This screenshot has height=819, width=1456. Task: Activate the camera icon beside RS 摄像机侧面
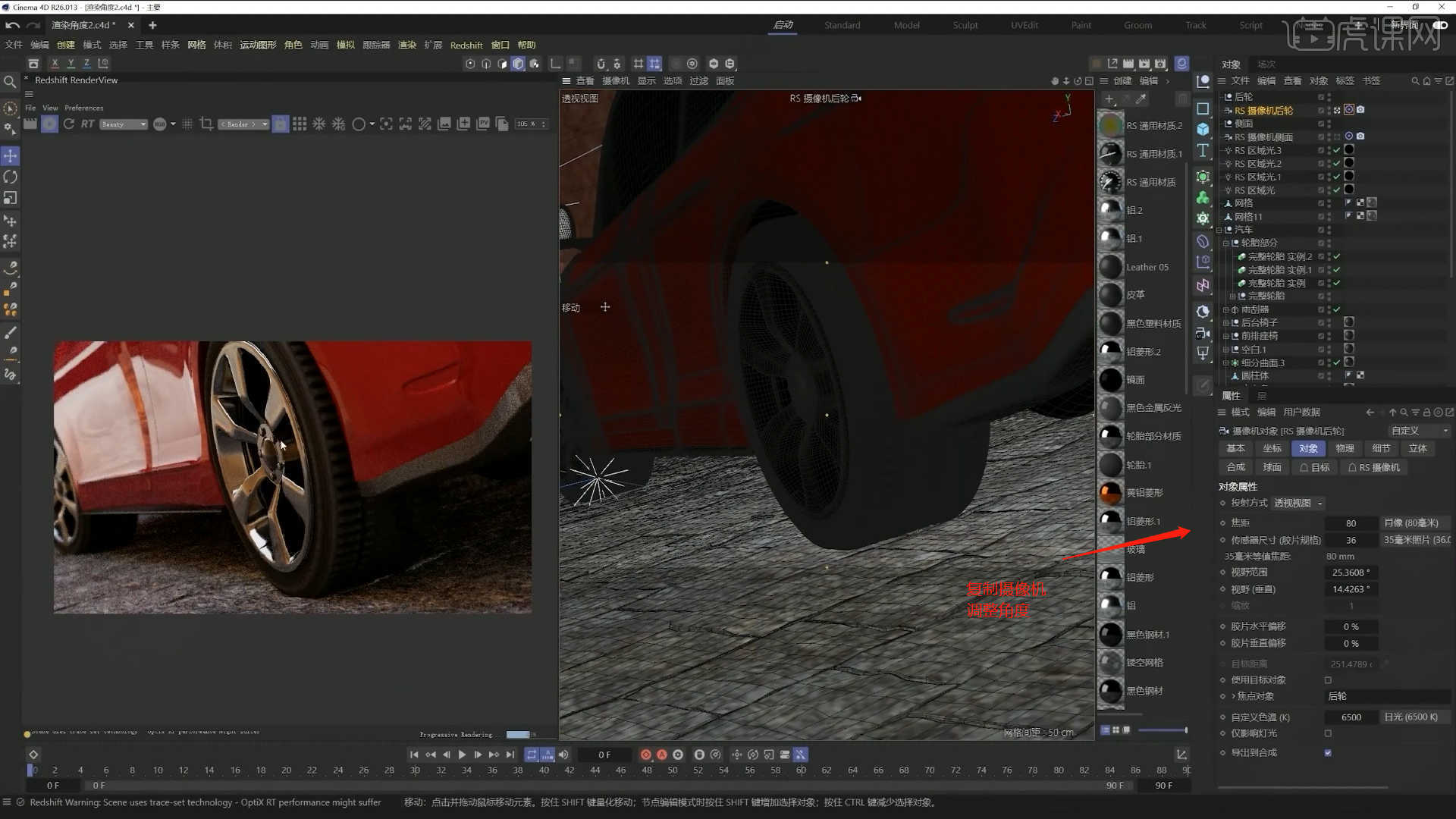click(1360, 136)
